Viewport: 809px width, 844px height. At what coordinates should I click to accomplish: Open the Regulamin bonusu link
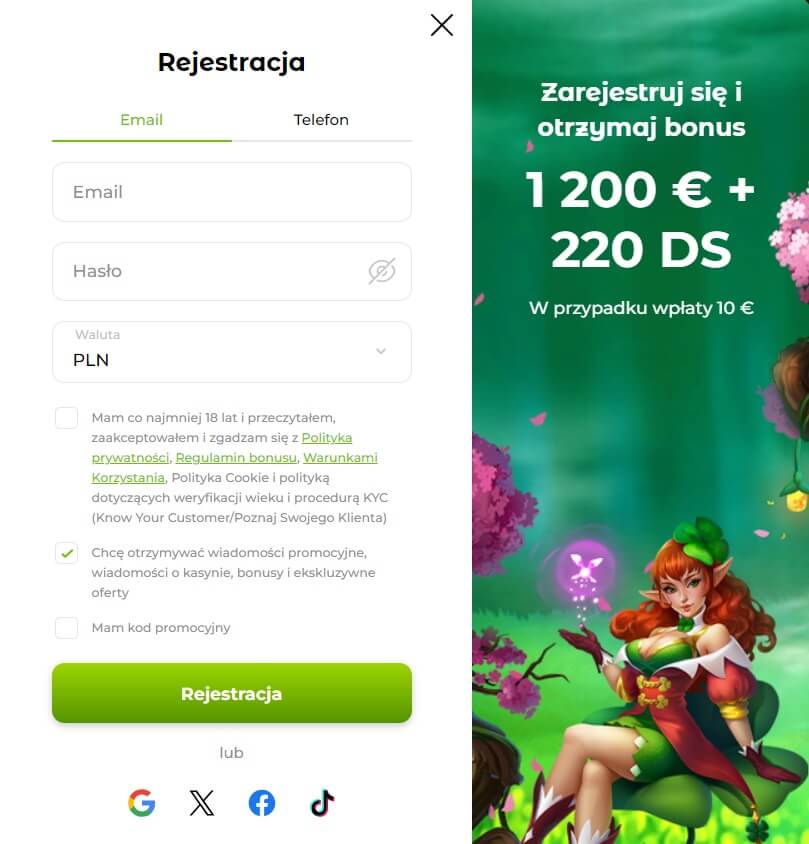pyautogui.click(x=236, y=458)
